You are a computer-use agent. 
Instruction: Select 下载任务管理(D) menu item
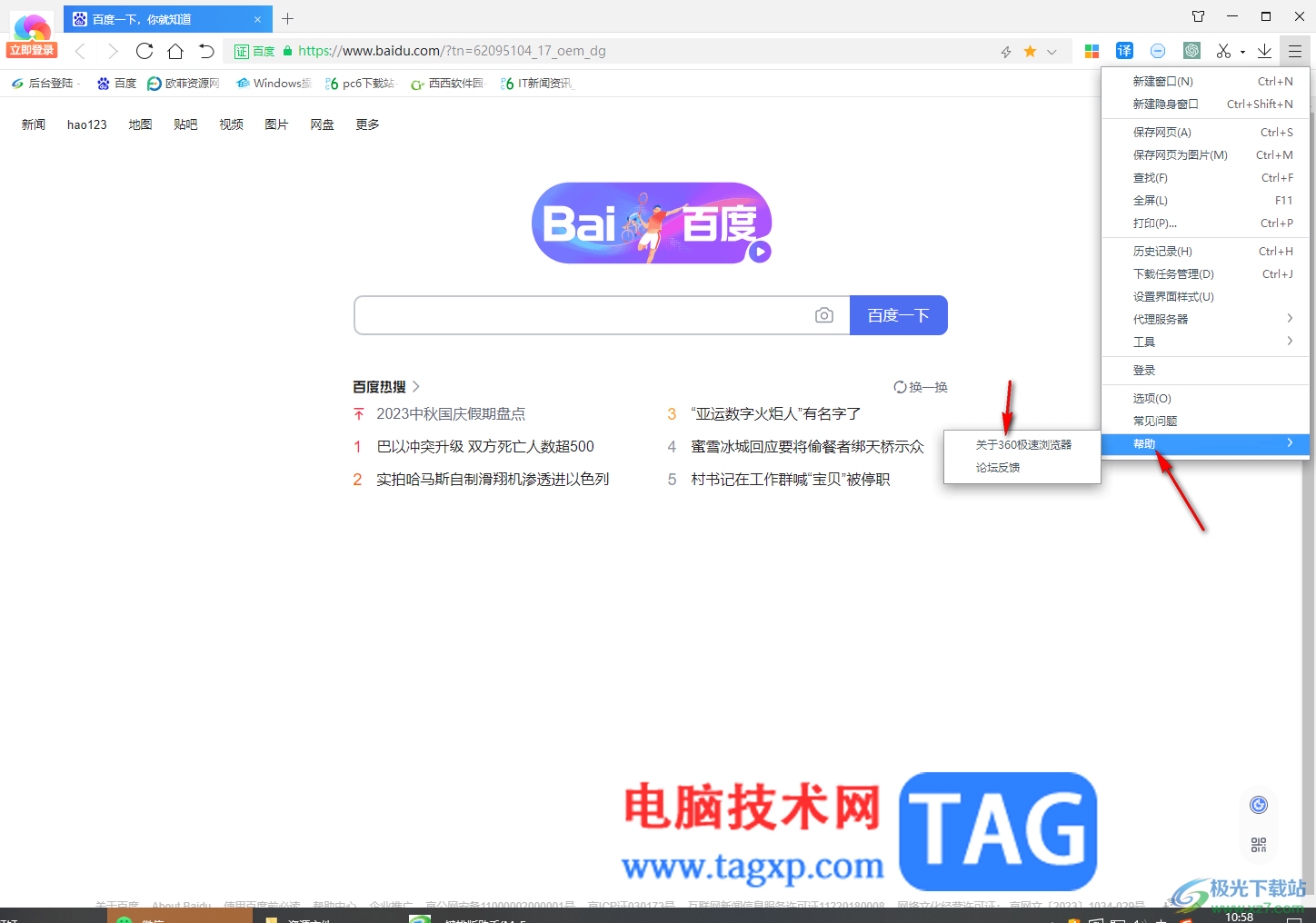1205,274
